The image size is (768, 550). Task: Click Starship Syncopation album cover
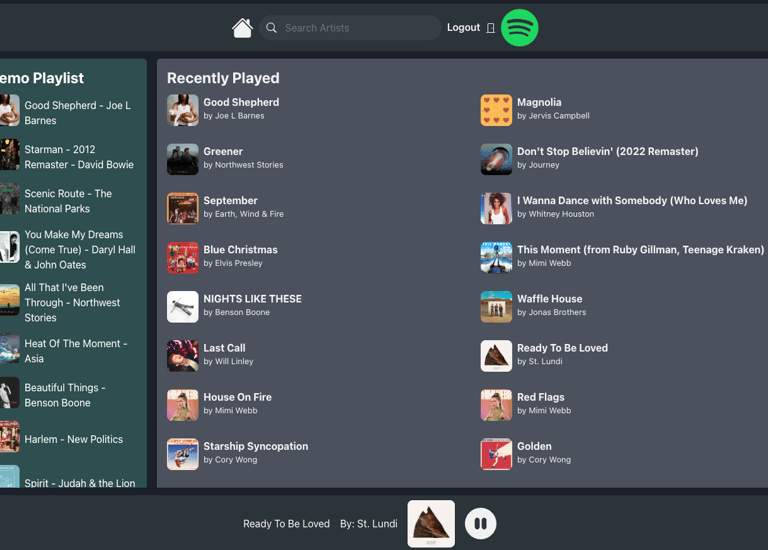tap(183, 454)
